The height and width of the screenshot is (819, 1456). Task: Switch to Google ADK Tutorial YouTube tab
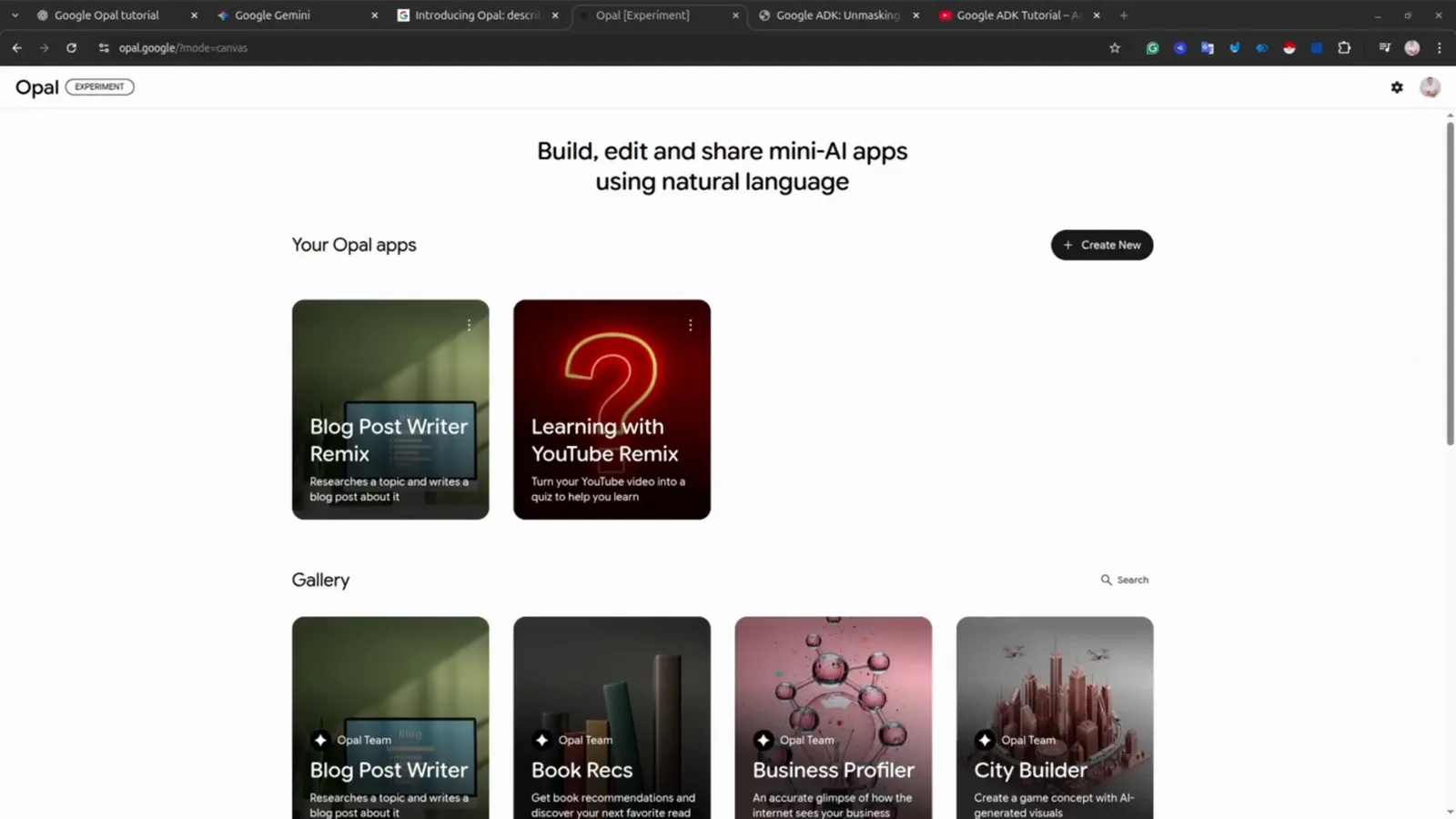coord(1018,15)
